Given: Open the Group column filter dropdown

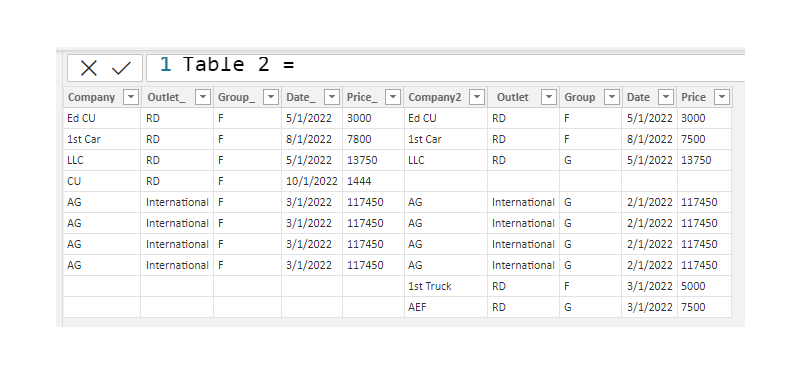Looking at the screenshot, I should (612, 97).
